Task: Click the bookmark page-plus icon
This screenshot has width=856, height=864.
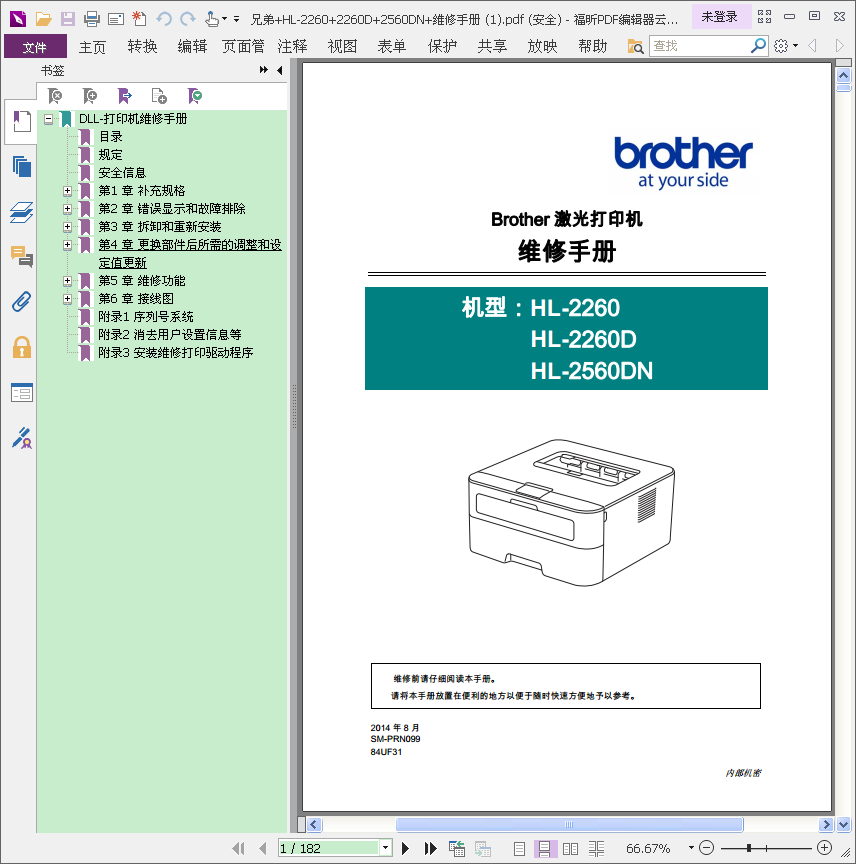Action: pos(159,96)
